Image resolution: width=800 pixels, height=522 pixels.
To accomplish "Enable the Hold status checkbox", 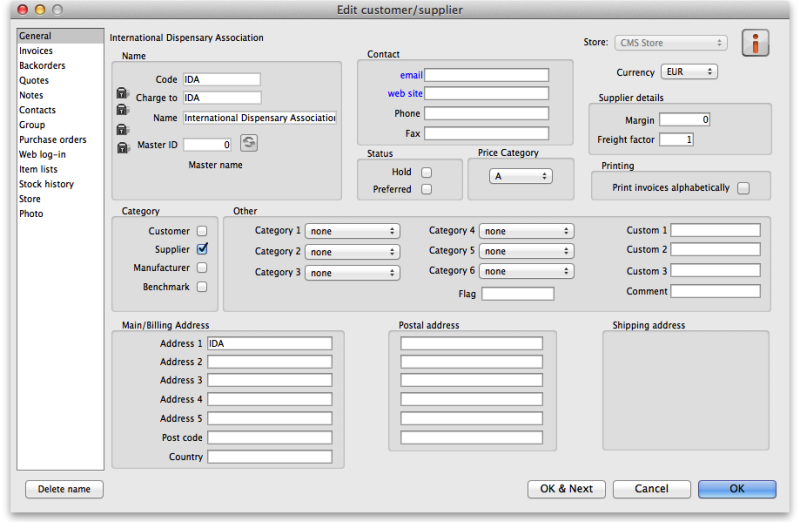I will point(427,172).
